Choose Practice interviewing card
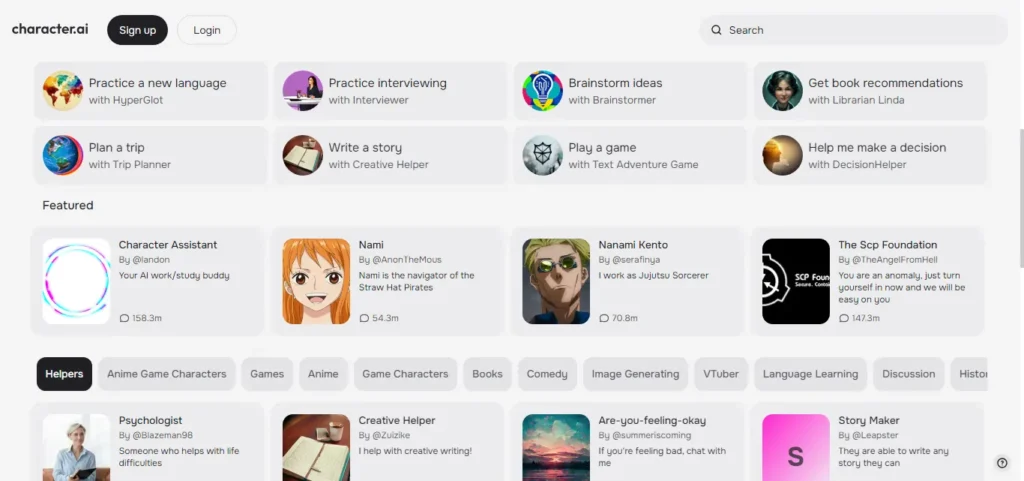1024x481 pixels. (x=391, y=91)
